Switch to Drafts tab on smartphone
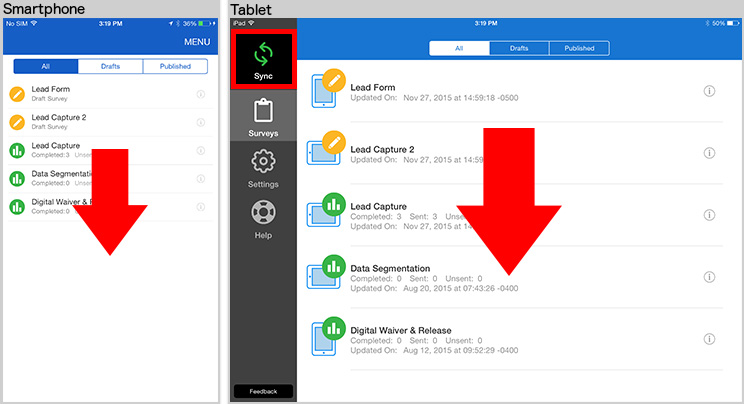Screen dimensions: 744x404 [111, 66]
